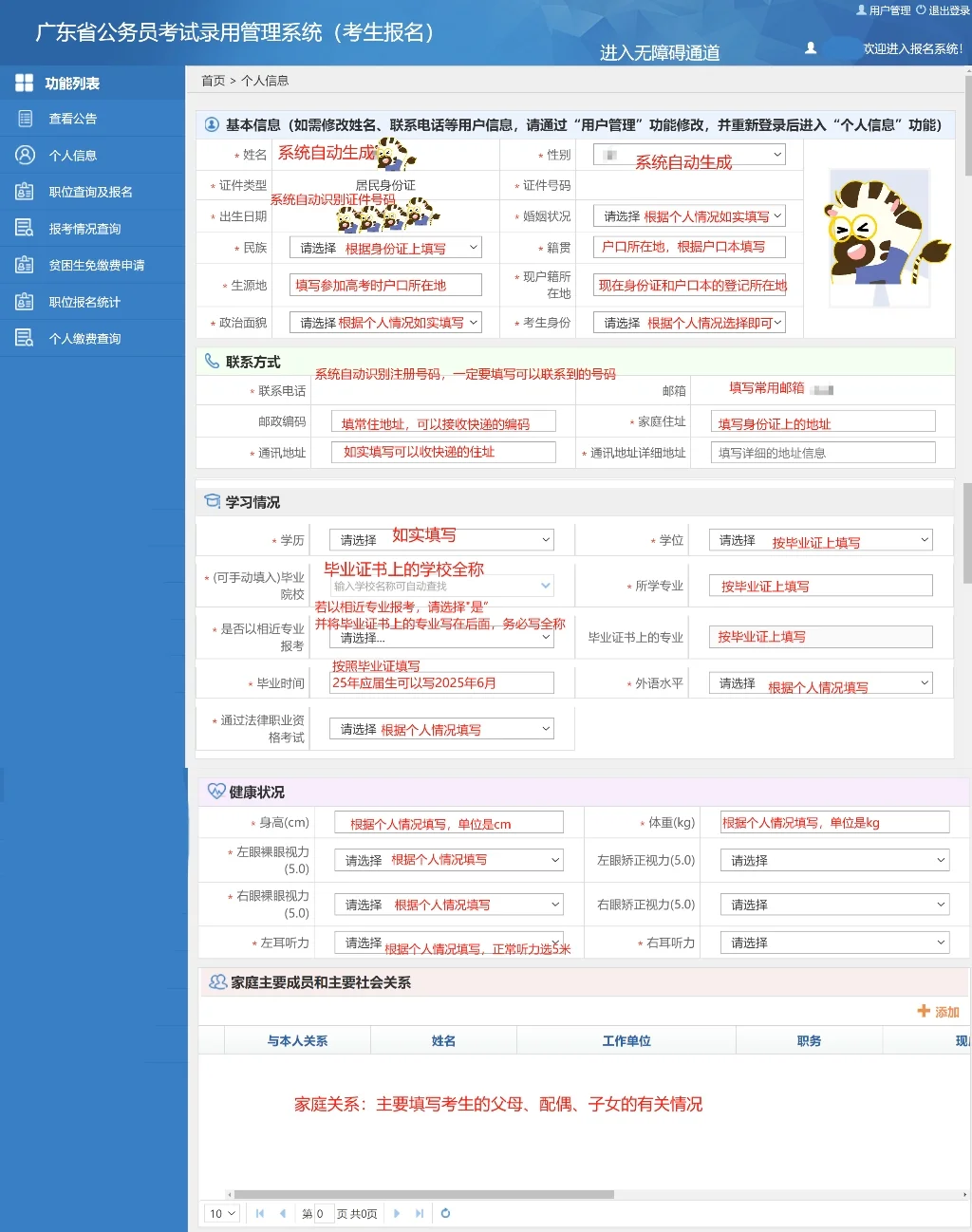972x1232 pixels.
Task: Click the 毕业院校 school name input field
Action: point(441,586)
